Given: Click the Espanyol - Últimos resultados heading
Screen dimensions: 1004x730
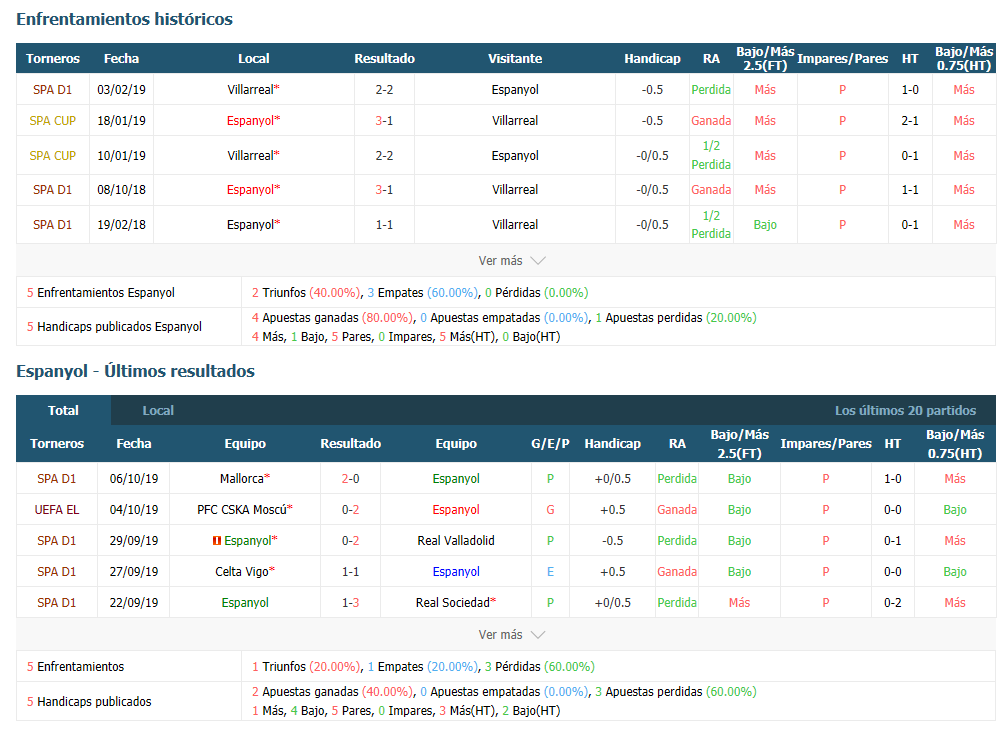Looking at the screenshot, I should [x=136, y=371].
